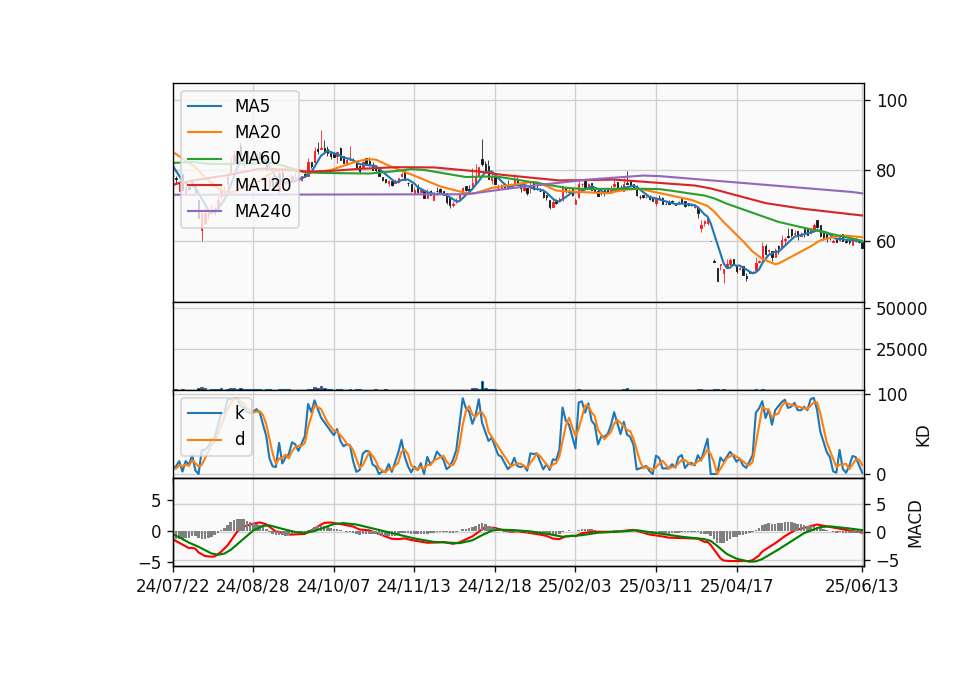Screen dimensions: 960x690
Task: Click the price axis value 60
Action: [x=887, y=242]
